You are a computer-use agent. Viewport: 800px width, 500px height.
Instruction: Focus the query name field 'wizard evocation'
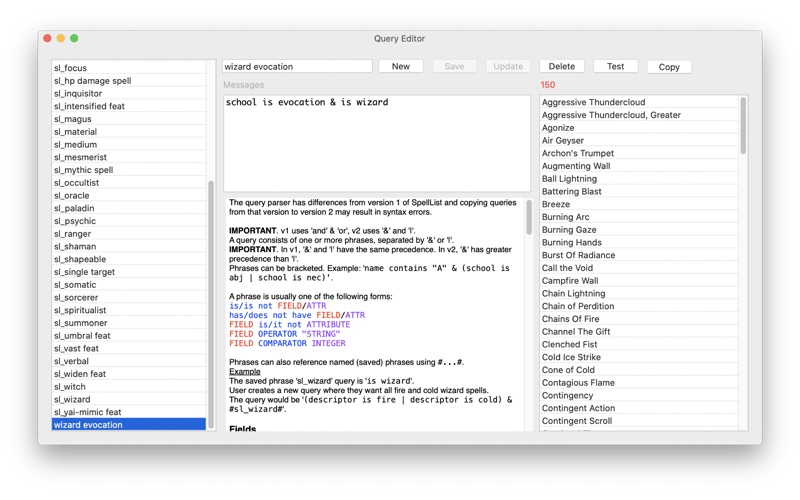[297, 66]
